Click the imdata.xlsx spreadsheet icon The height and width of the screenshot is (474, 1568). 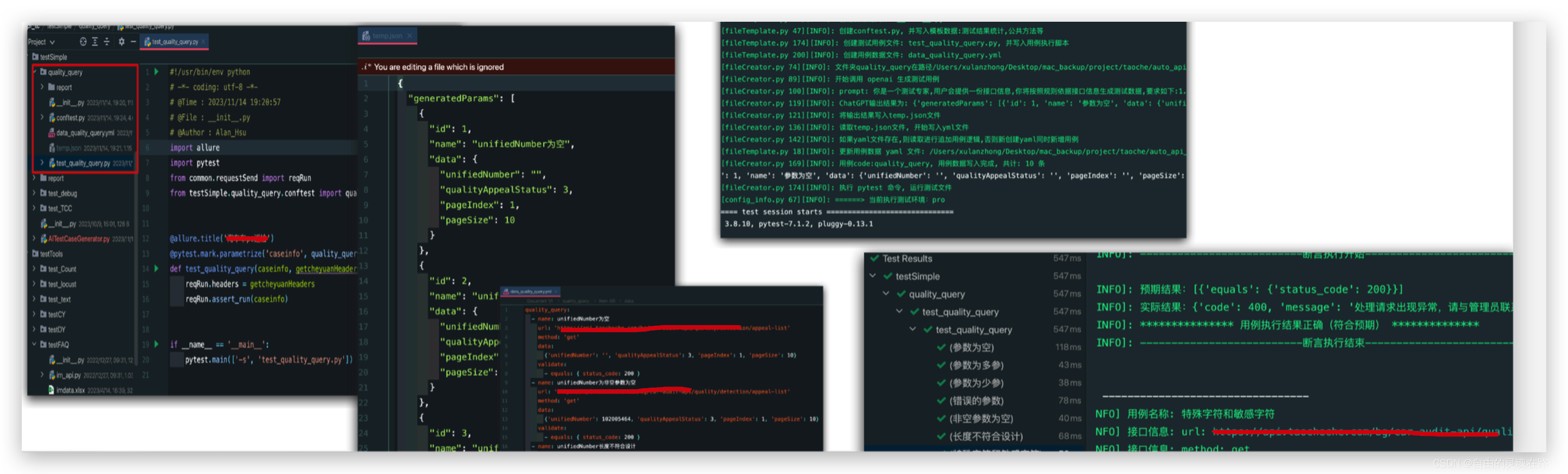coord(52,390)
